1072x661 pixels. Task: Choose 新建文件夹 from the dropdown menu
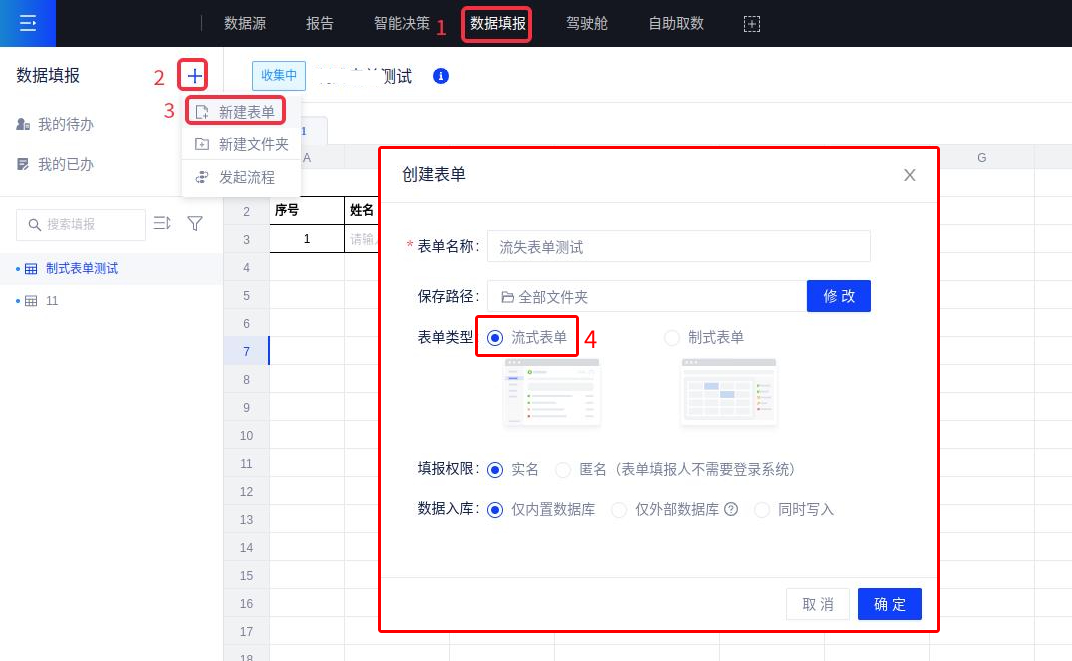(x=252, y=144)
